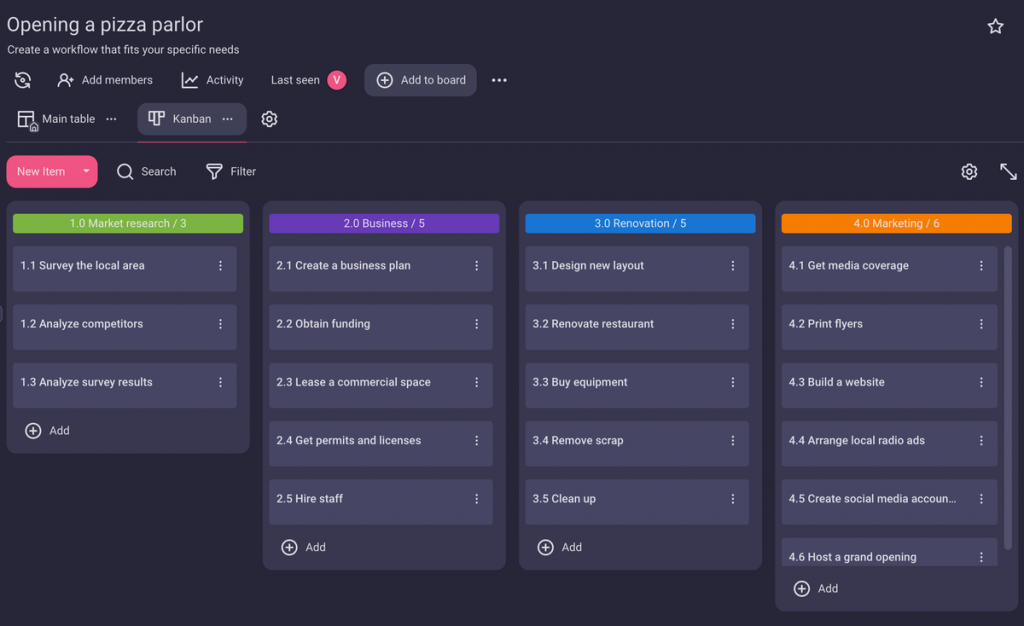Image resolution: width=1024 pixels, height=626 pixels.
Task: Click the Add to board button
Action: tap(420, 80)
